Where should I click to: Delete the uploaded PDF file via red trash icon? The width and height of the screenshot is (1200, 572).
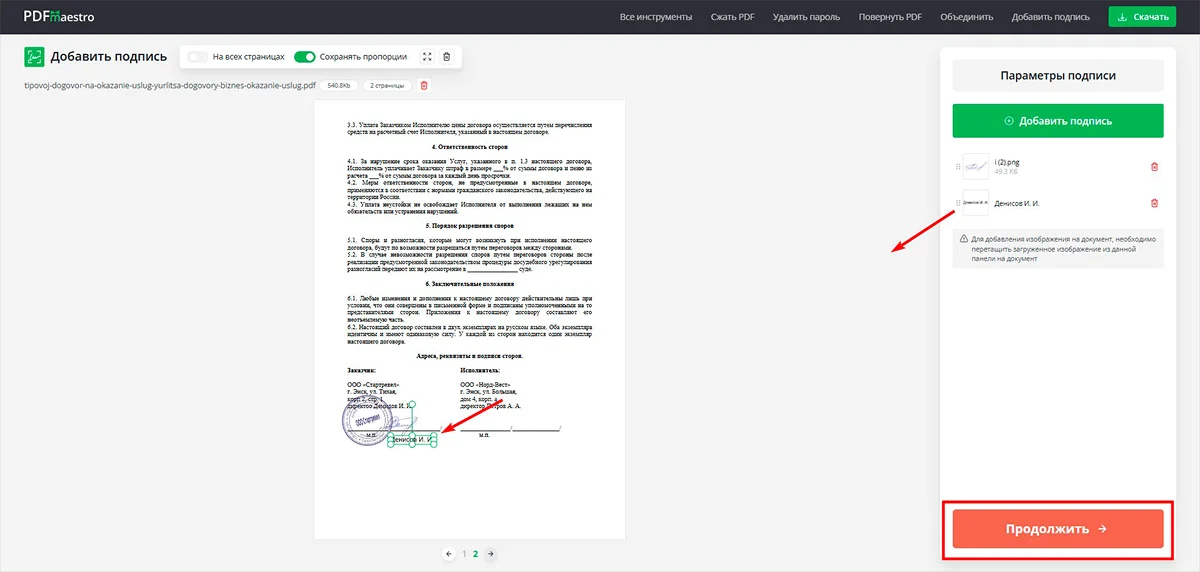pos(423,85)
